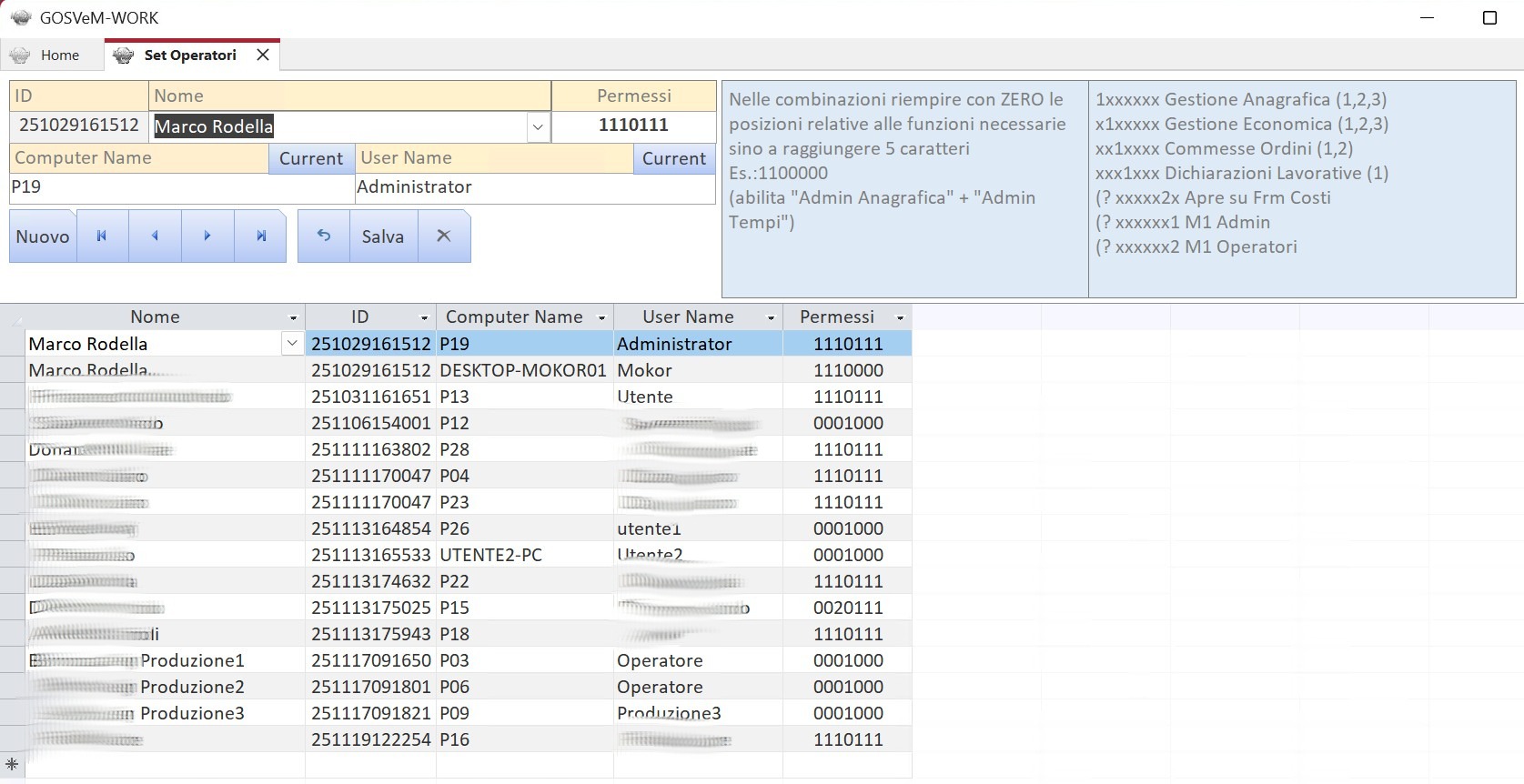Screen dimensions: 1524x784
Task: Select the Utente user name cell
Action: (698, 397)
